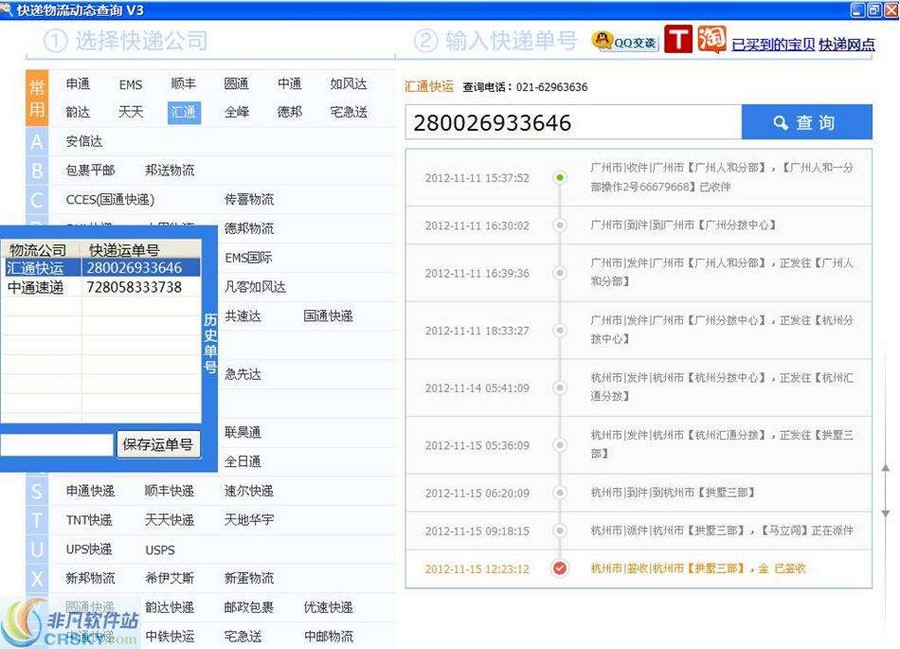The height and width of the screenshot is (649, 900).
Task: Select 天天 in common couriers
Action: point(130,112)
